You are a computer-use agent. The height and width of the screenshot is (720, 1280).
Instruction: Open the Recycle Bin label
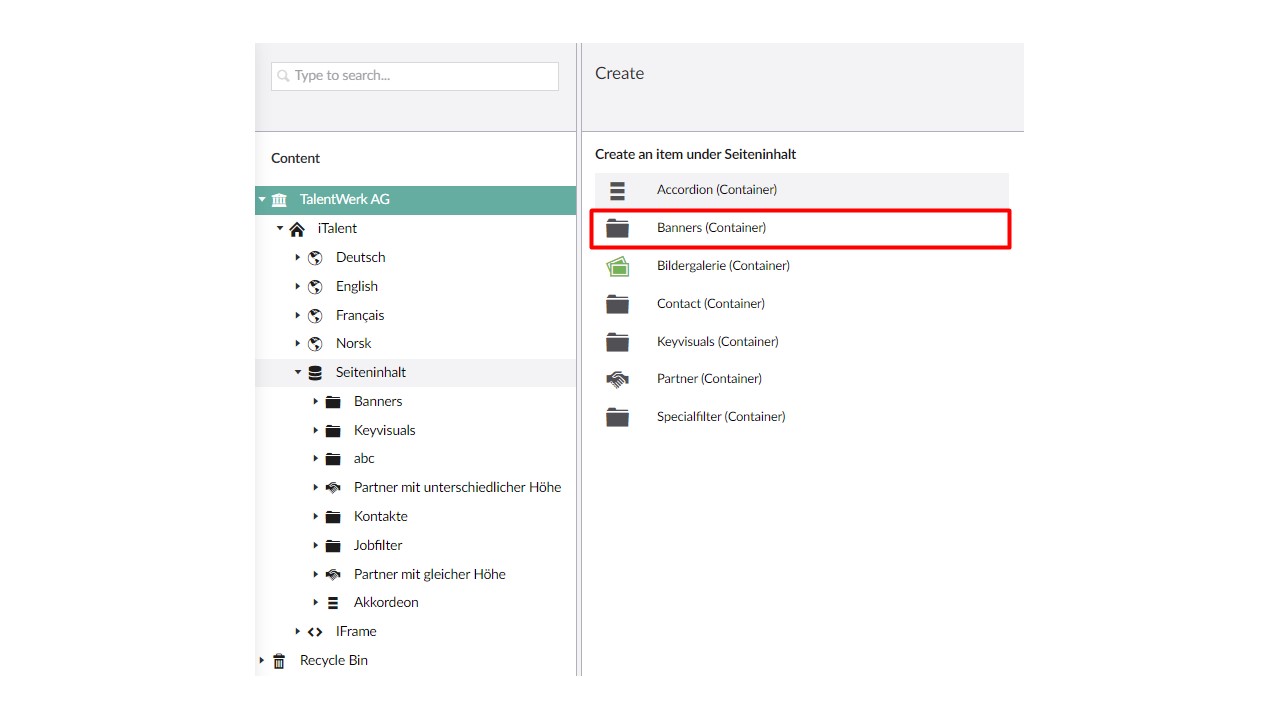tap(334, 661)
